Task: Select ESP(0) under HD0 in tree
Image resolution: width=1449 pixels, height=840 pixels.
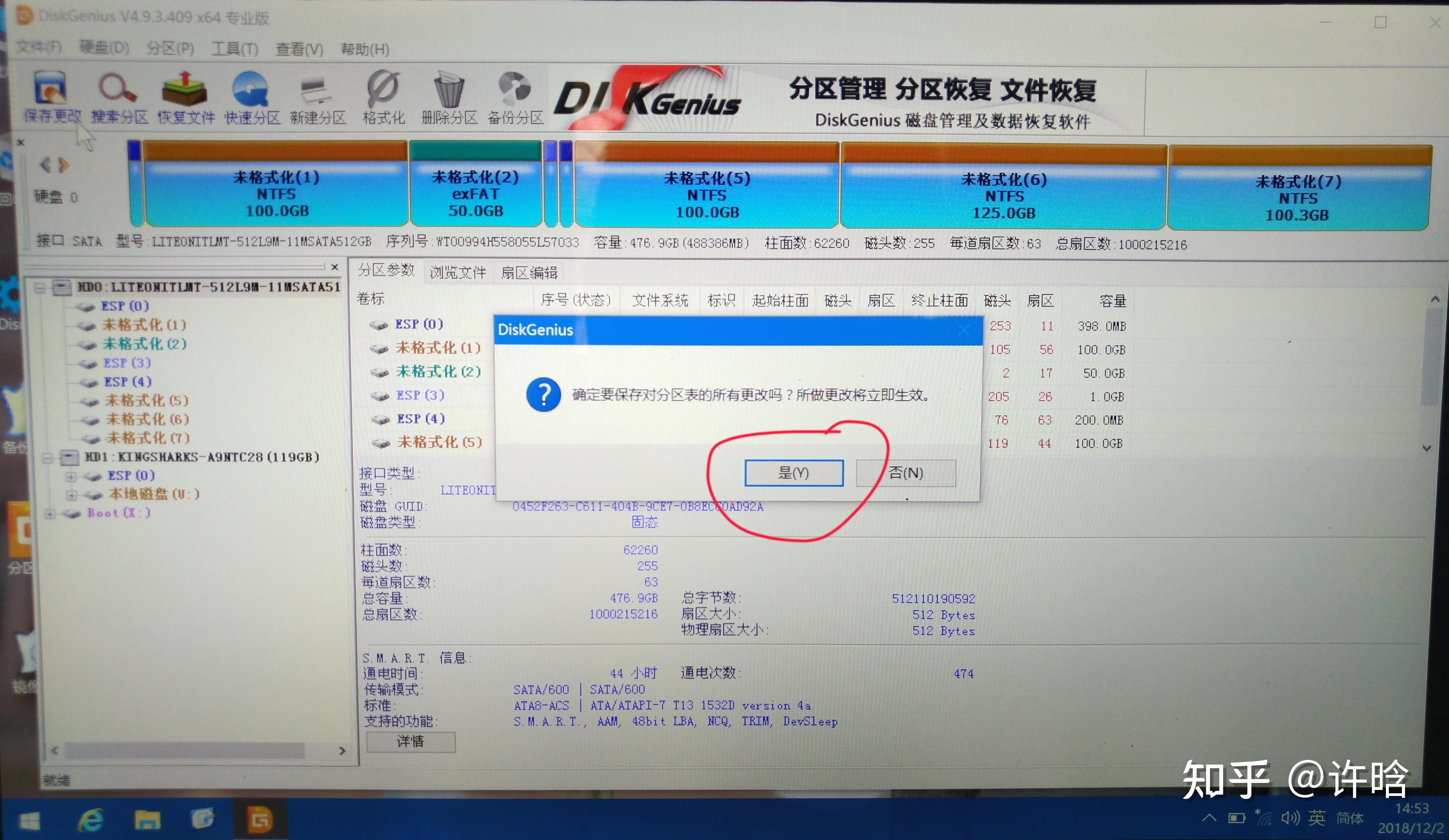Action: (x=125, y=306)
